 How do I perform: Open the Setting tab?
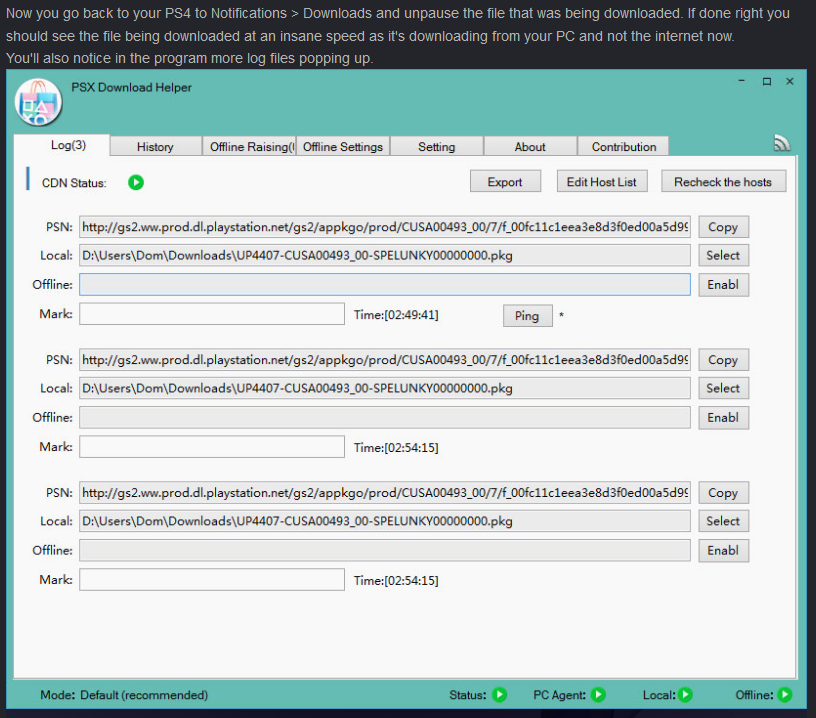click(436, 147)
